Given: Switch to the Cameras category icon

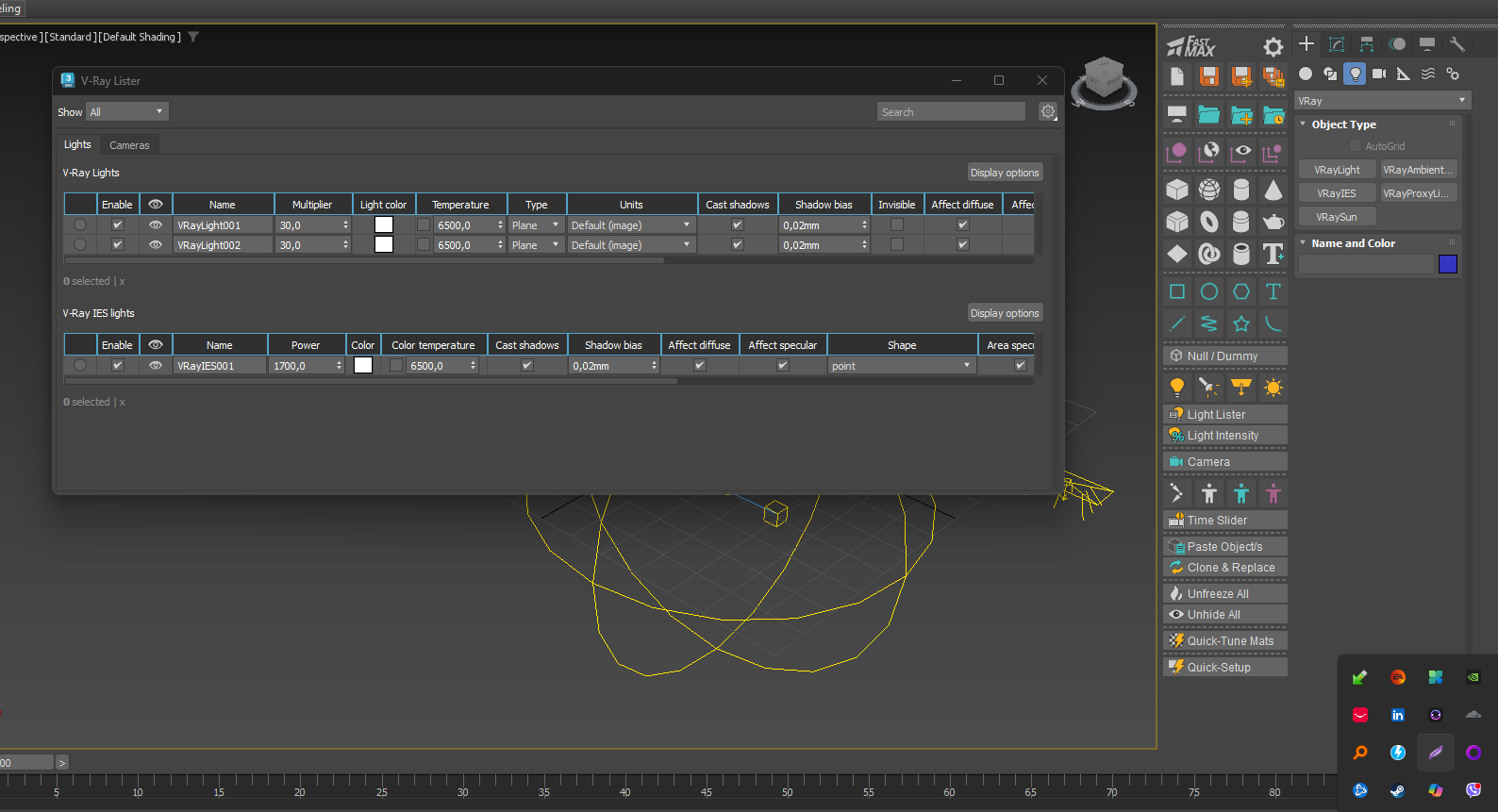Looking at the screenshot, I should coord(1379,74).
